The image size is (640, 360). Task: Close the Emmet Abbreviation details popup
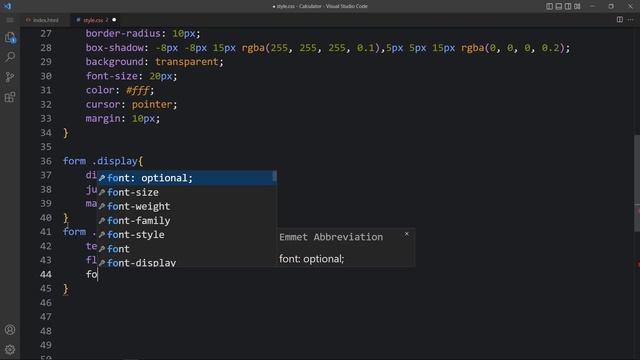point(407,234)
